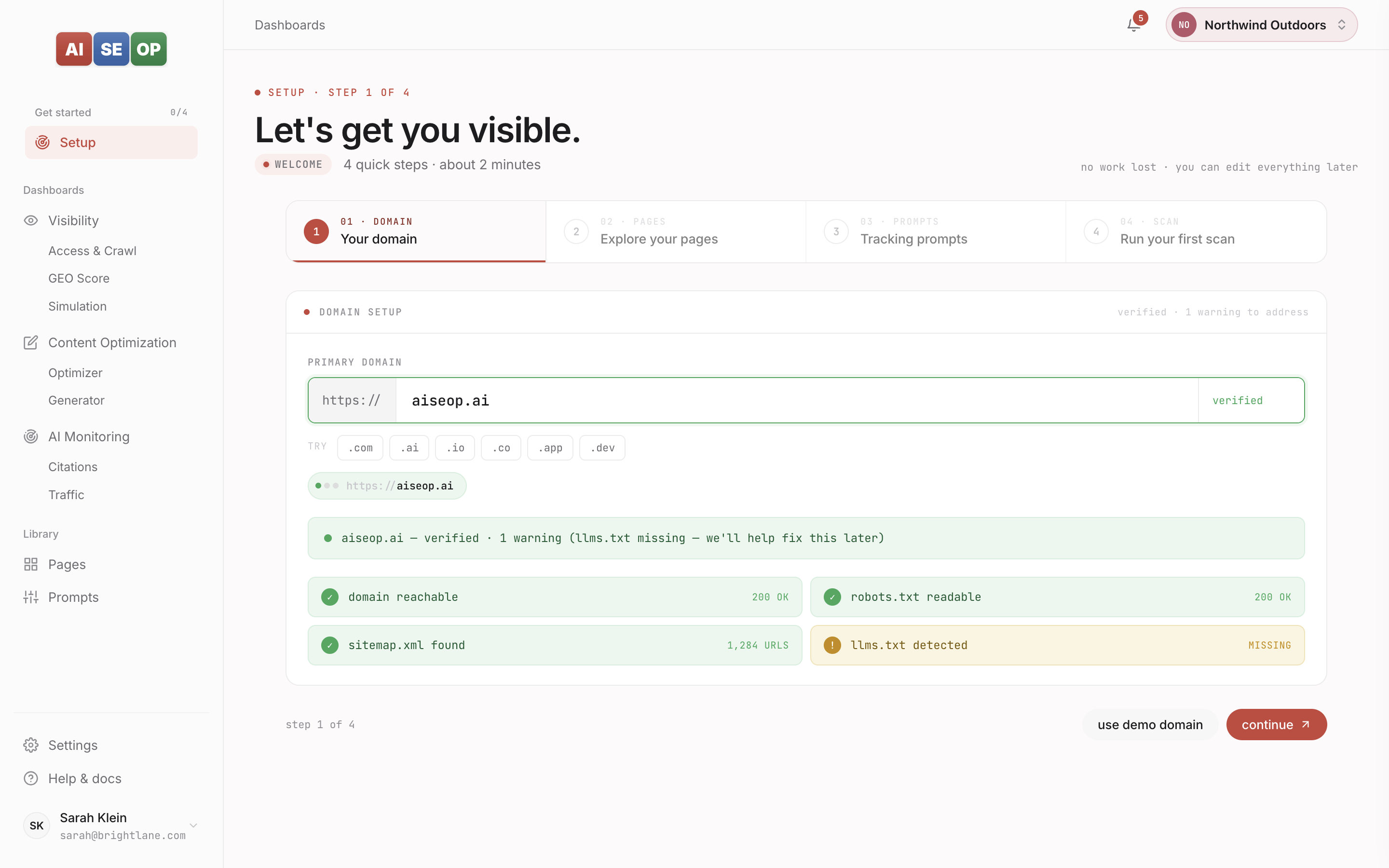Try the .io suffix chip
Viewport: 1389px width, 868px height.
click(455, 448)
